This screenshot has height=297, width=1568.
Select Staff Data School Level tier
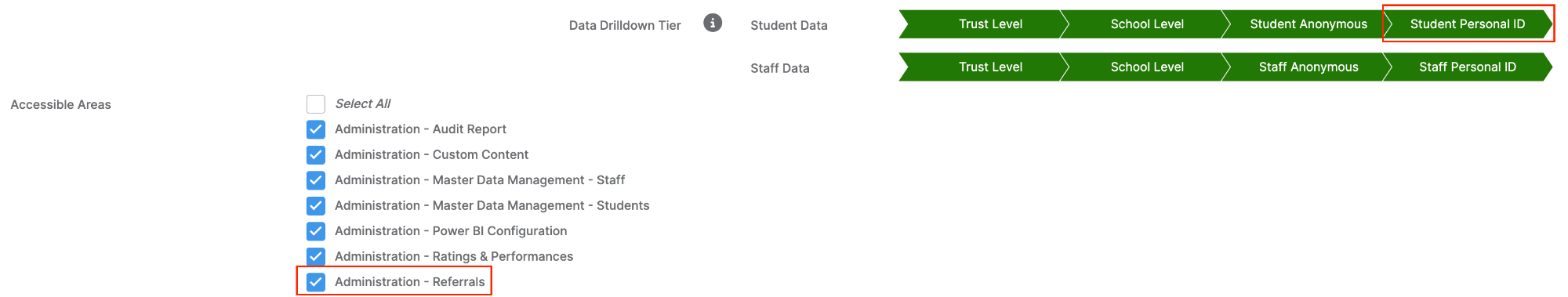[1146, 67]
